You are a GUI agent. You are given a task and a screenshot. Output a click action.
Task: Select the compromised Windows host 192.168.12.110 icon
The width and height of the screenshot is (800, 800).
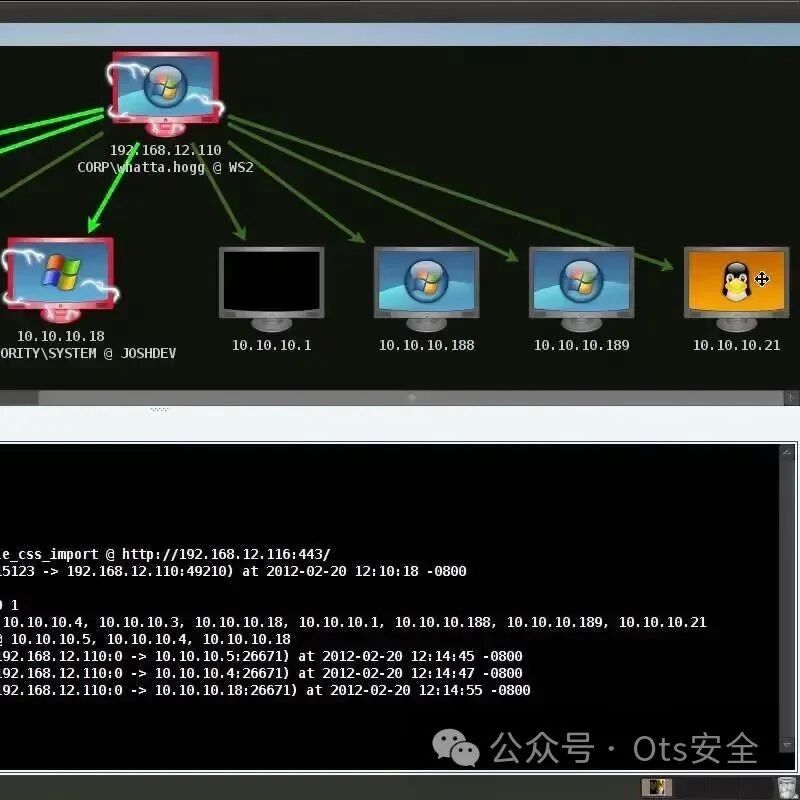pyautogui.click(x=165, y=94)
